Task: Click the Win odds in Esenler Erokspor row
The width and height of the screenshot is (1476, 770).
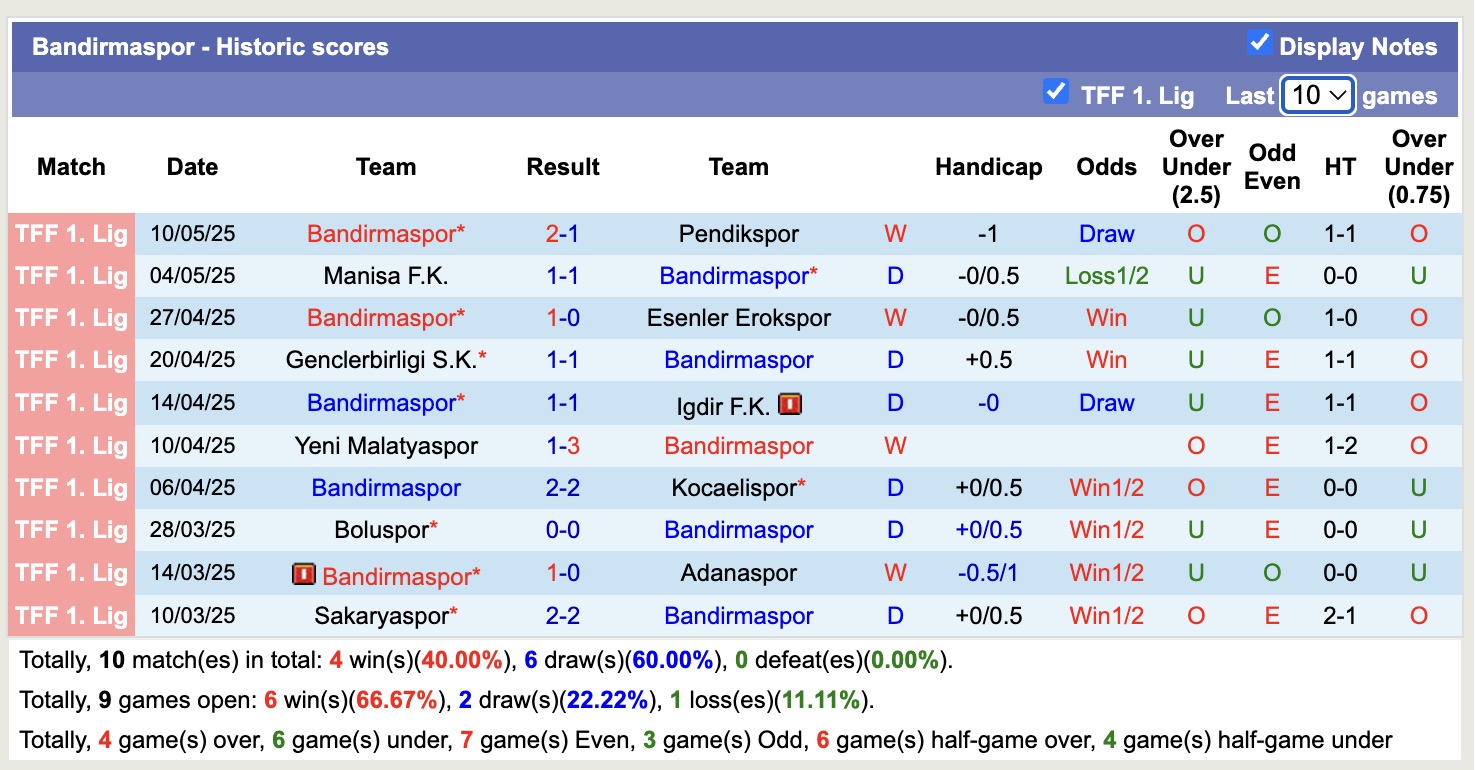Action: 1106,318
